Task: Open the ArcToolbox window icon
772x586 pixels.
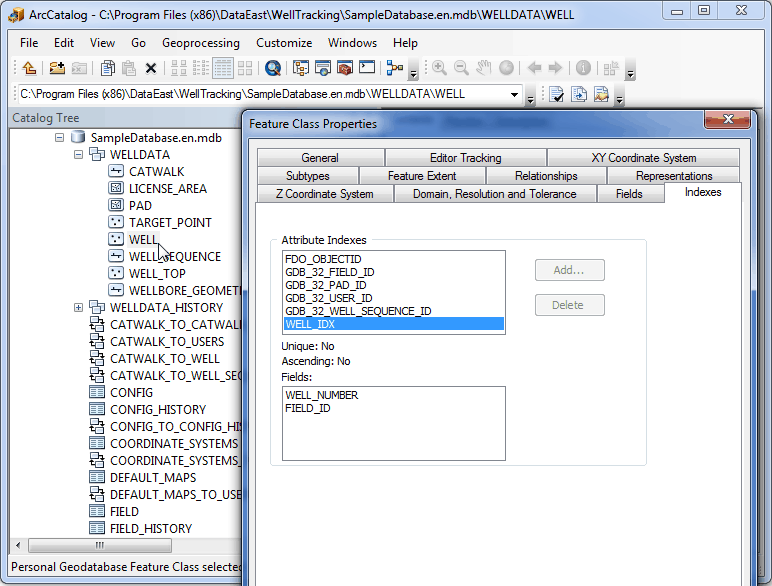Action: click(x=345, y=68)
